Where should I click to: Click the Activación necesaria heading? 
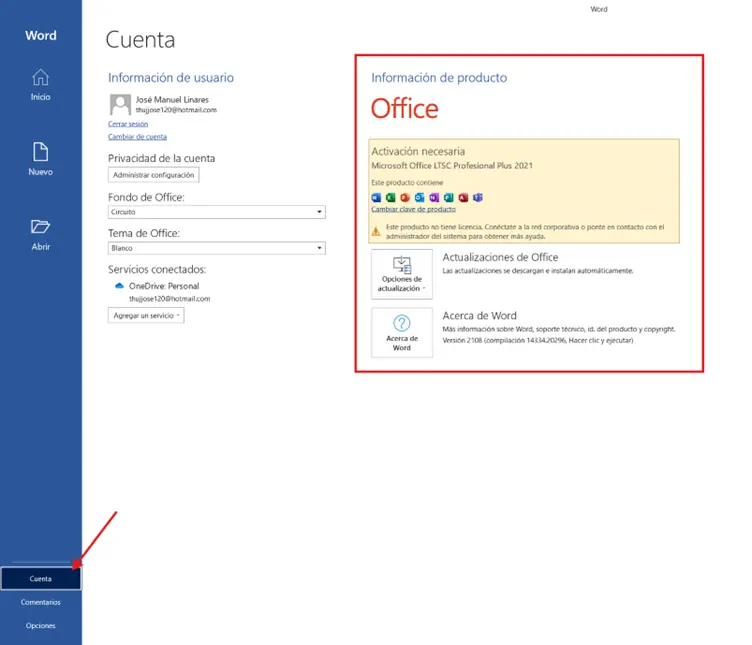(x=418, y=152)
